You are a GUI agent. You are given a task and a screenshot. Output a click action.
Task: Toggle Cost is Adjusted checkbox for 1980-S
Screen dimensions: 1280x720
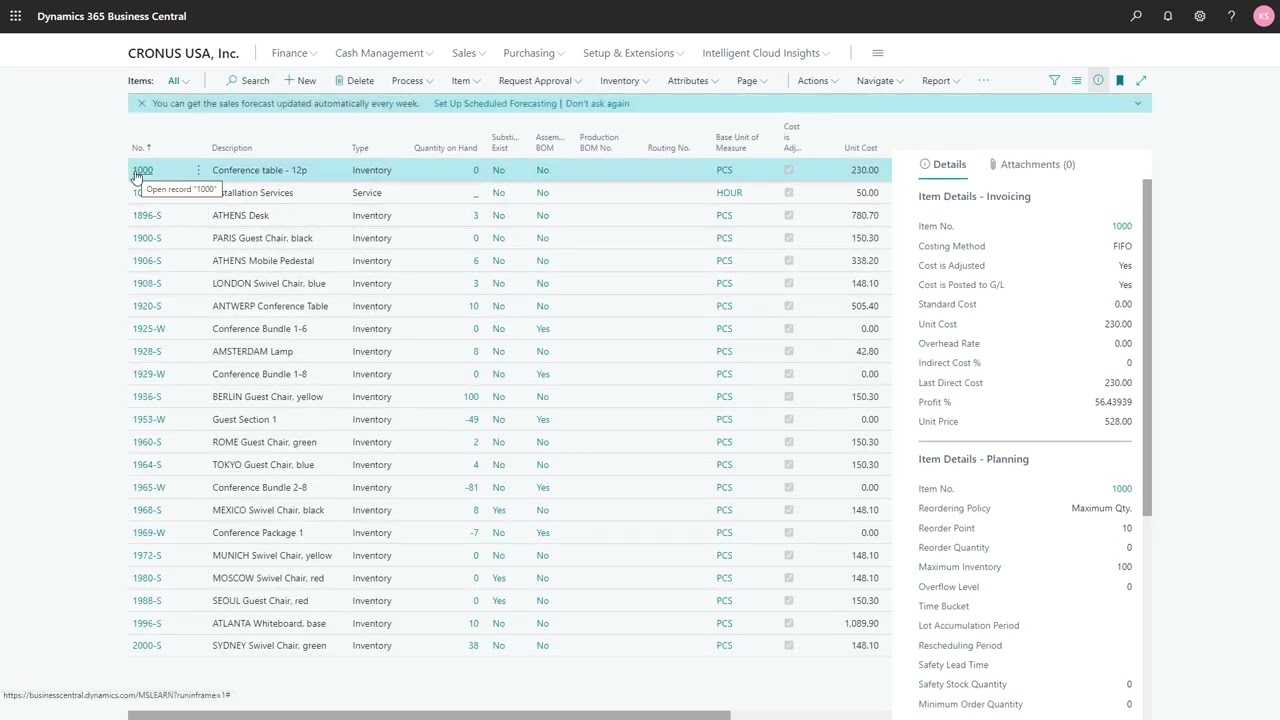click(x=789, y=578)
